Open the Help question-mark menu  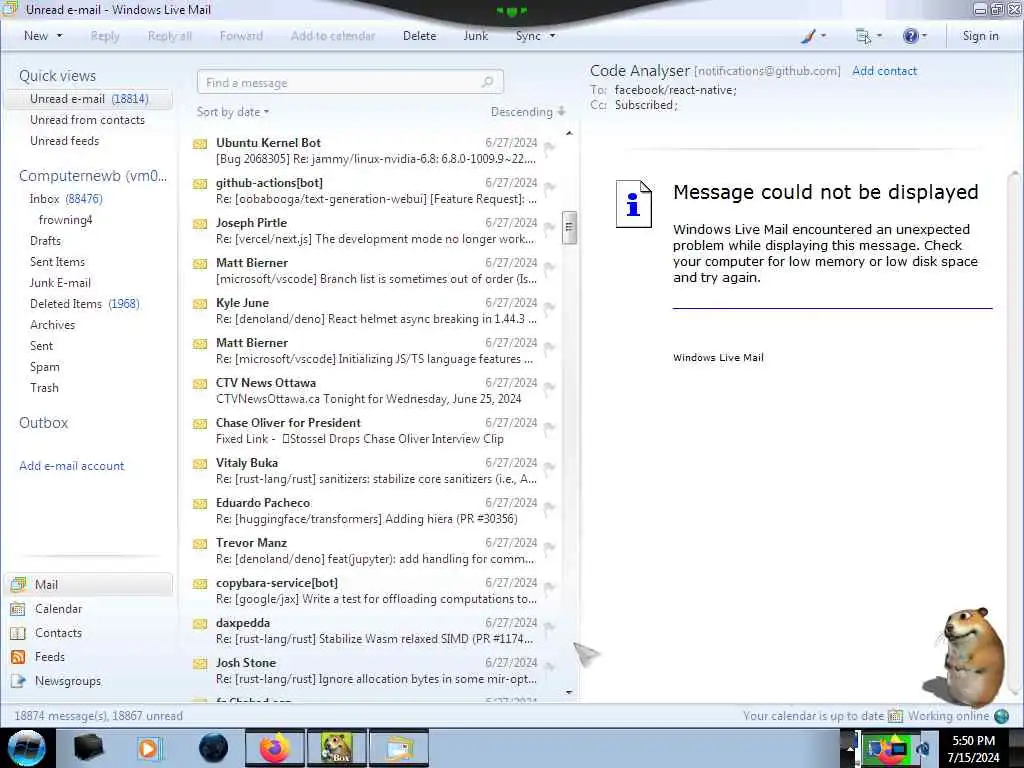[914, 36]
